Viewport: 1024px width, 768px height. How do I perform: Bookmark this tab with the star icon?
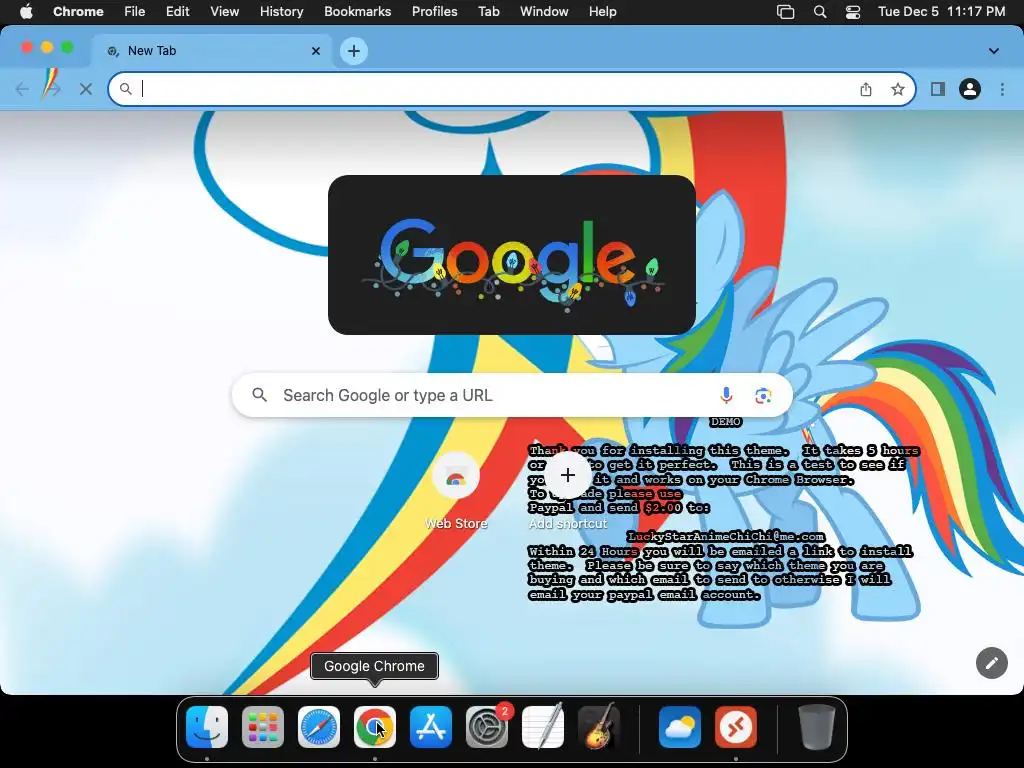pos(898,89)
